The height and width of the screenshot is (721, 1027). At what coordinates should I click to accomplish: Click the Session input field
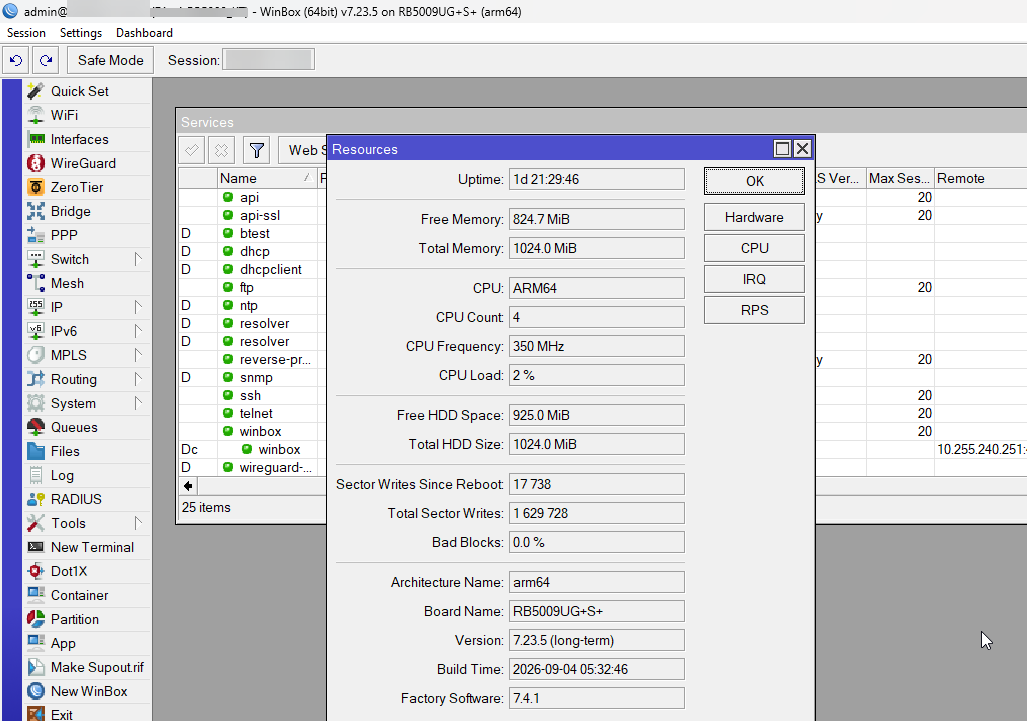pos(269,60)
